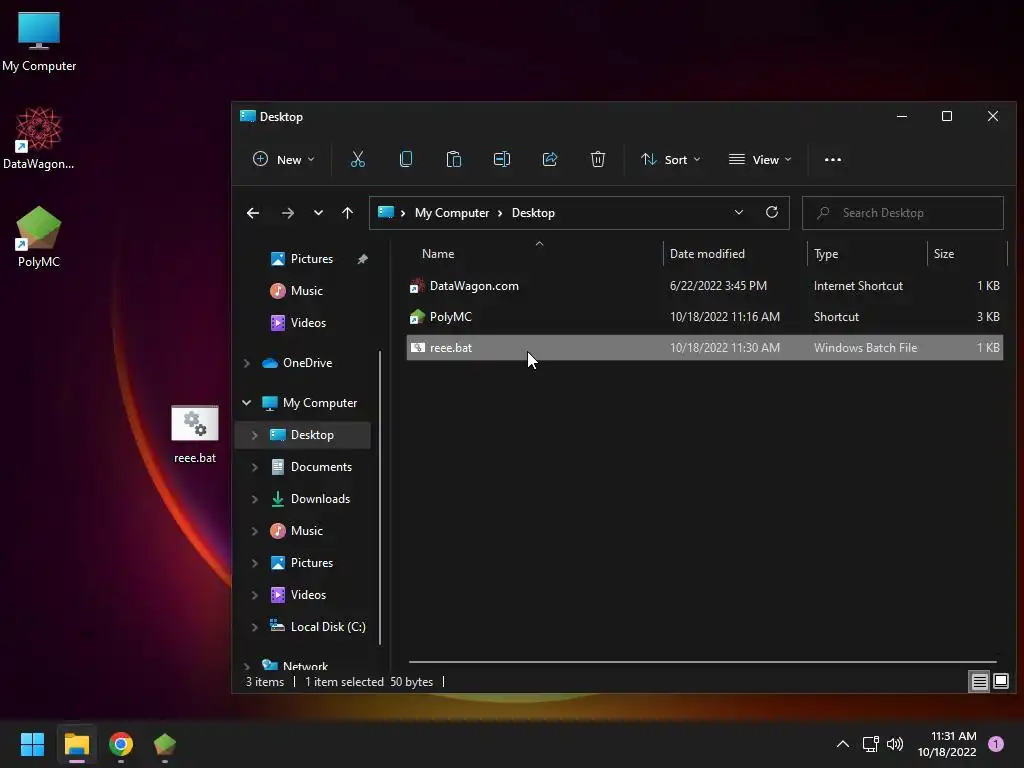Click the Cut scissors icon in toolbar
Viewport: 1024px width, 768px height.
coord(358,159)
